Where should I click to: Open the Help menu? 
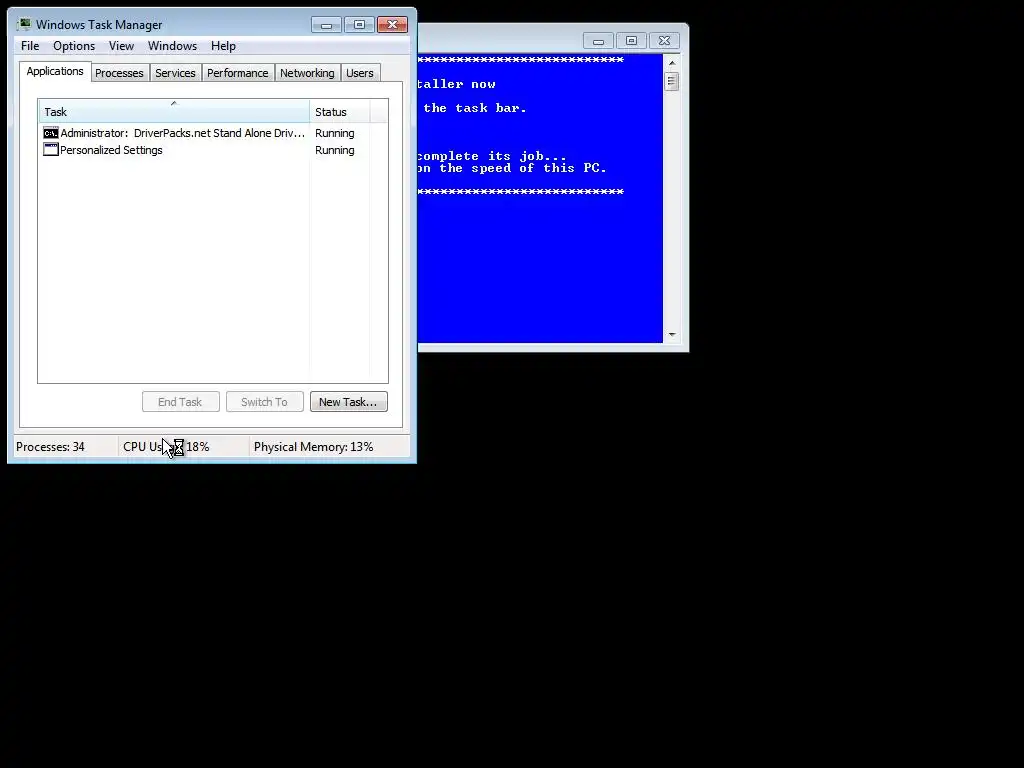[223, 46]
